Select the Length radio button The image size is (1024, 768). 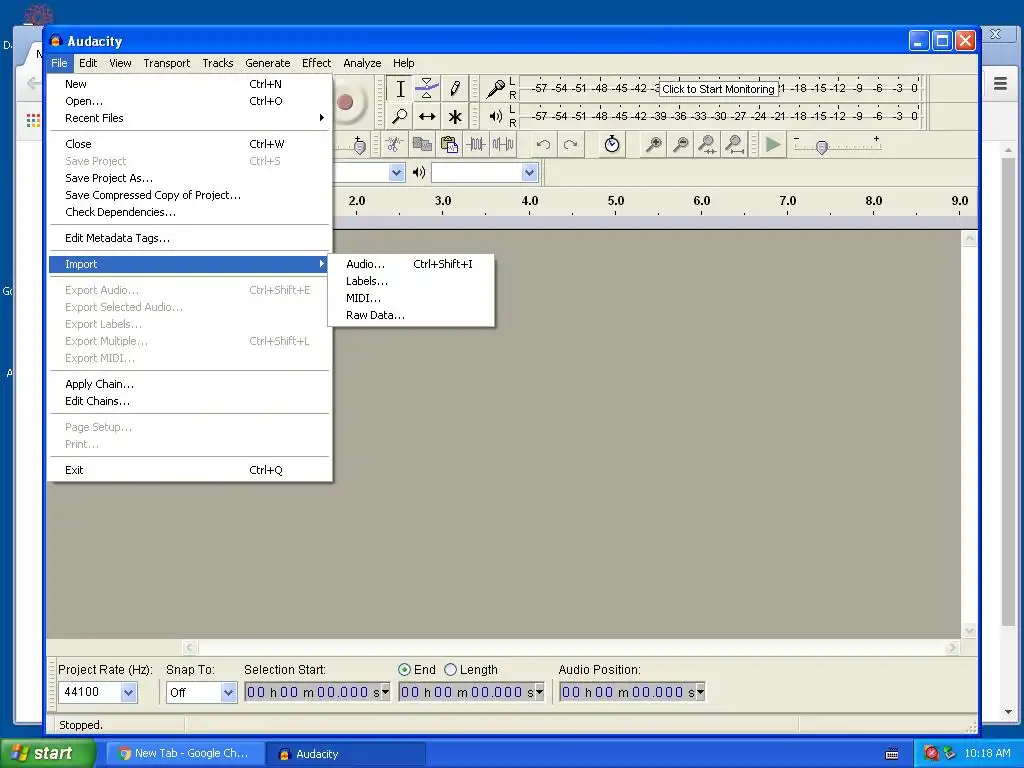tap(450, 669)
